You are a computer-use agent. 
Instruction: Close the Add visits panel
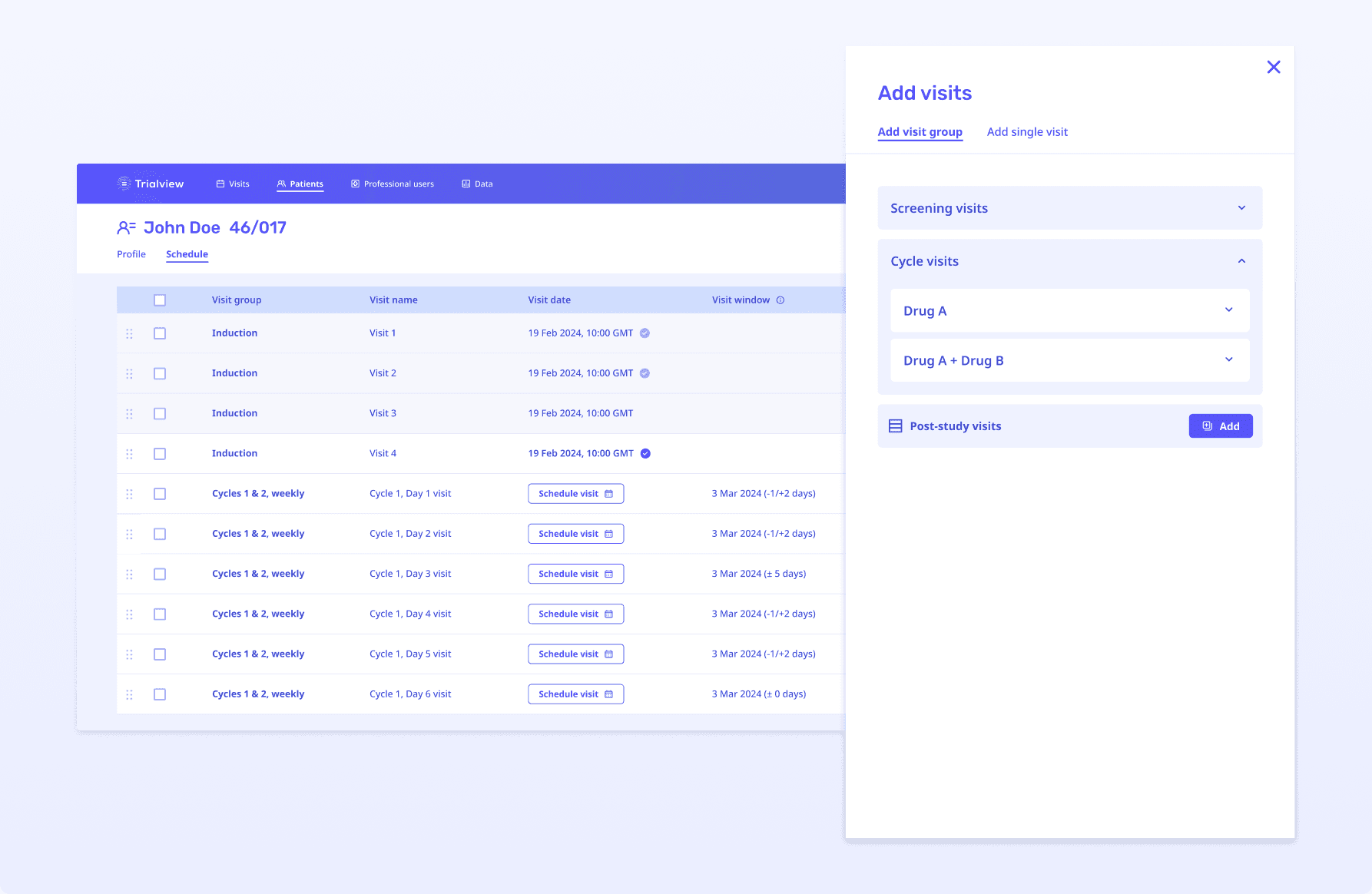tap(1274, 67)
